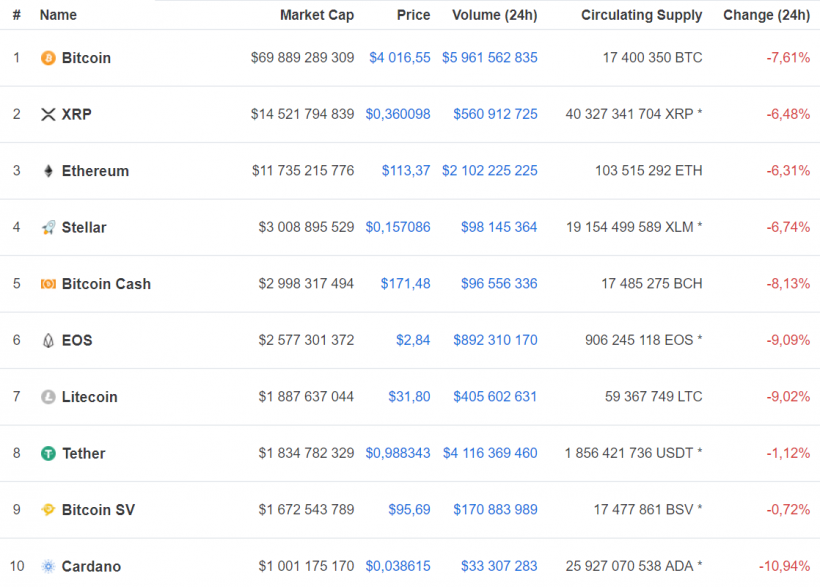This screenshot has width=820, height=587.
Task: Click the Ethereum name link
Action: coord(95,171)
